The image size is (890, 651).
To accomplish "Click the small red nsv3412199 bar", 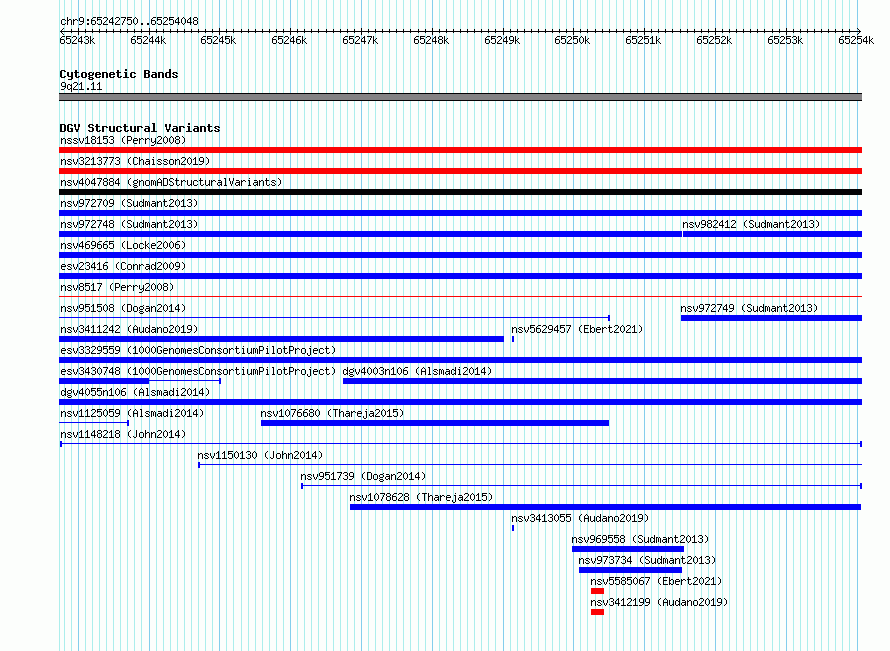I will click(597, 612).
